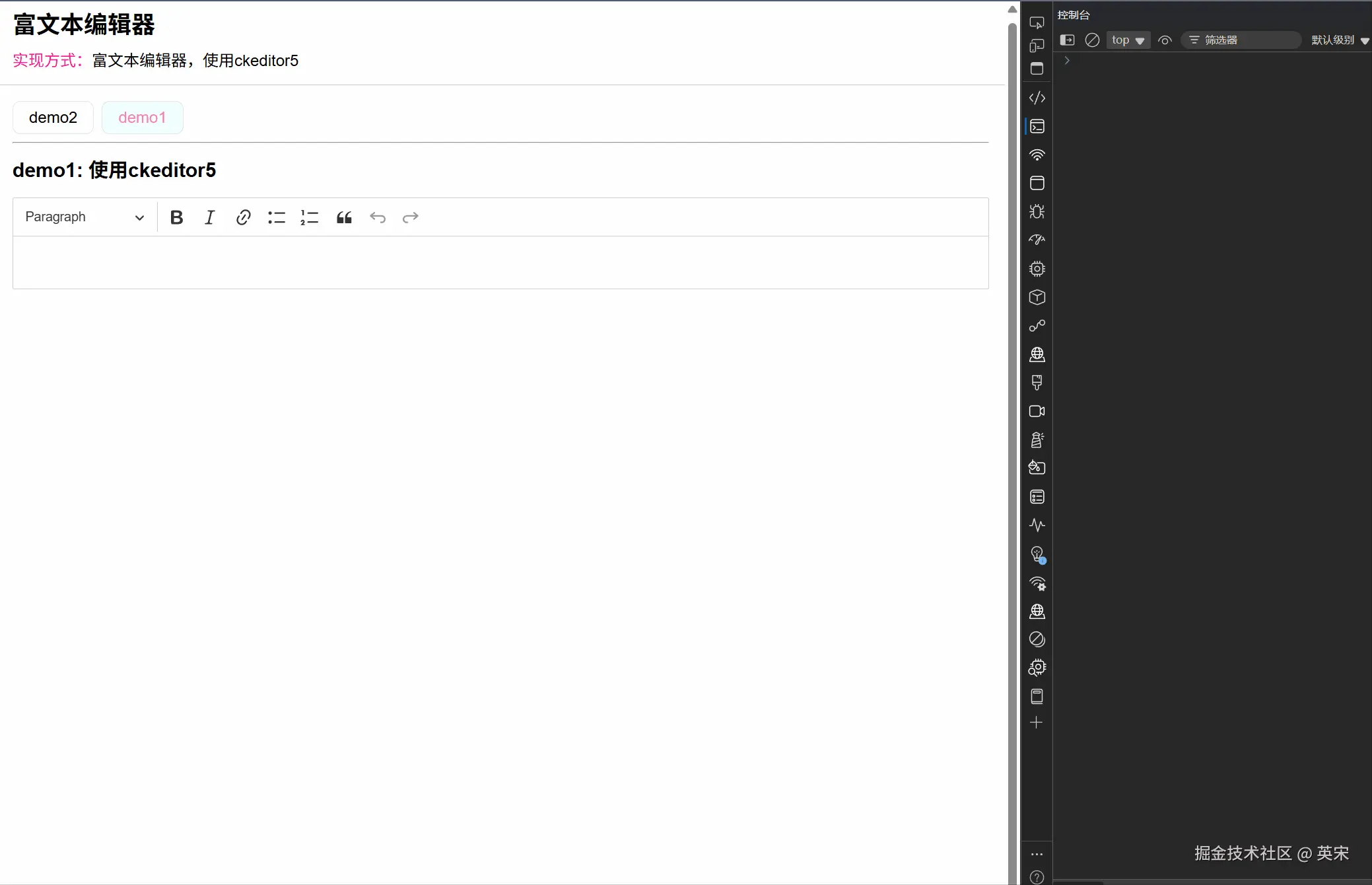Clear the console output
Viewport: 1372px width, 885px height.
pyautogui.click(x=1092, y=40)
